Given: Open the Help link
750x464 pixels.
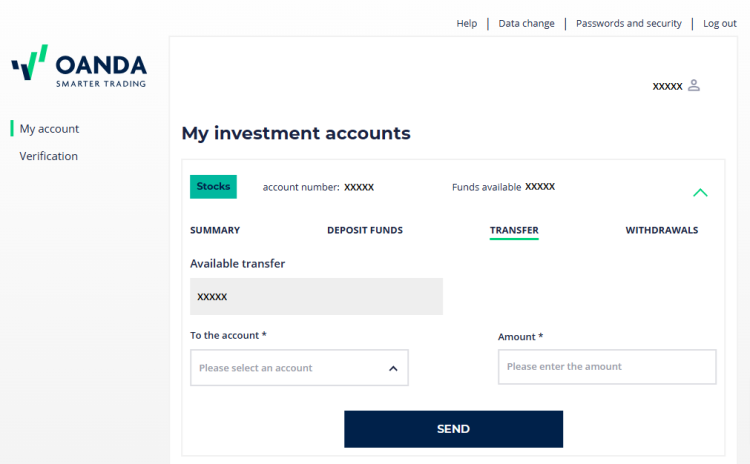Looking at the screenshot, I should pos(467,23).
